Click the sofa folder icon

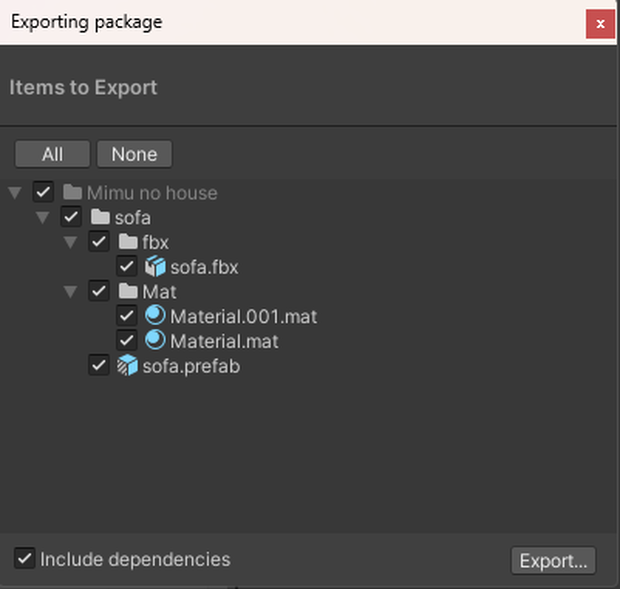(x=100, y=217)
